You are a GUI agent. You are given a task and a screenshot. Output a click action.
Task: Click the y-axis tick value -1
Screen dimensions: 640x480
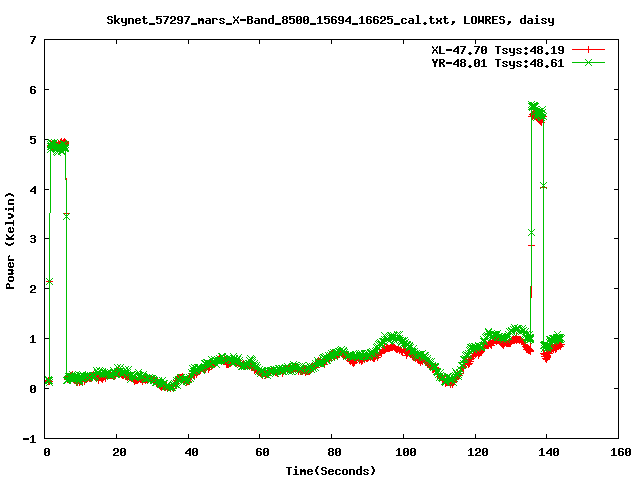[x=29, y=439]
